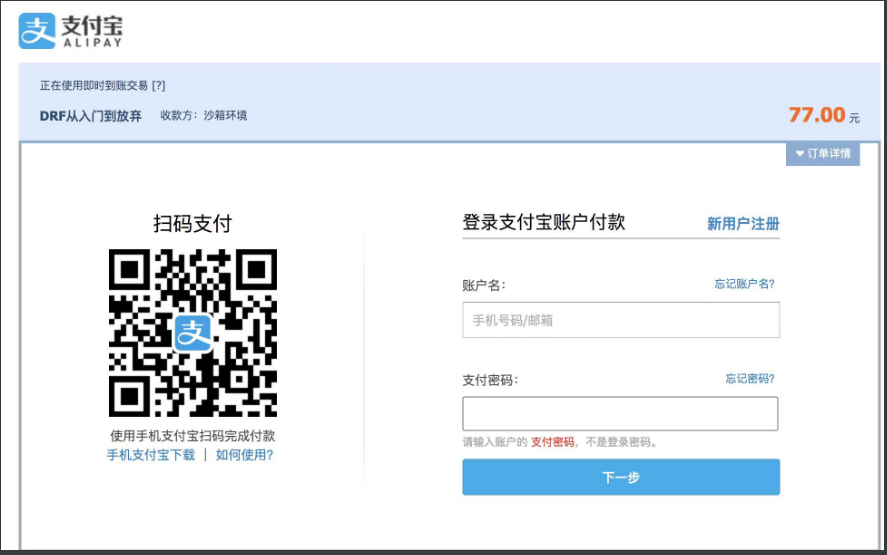Viewport: 887px width, 555px height.
Task: Click the 忘记账户名? link
Action: coord(744,283)
